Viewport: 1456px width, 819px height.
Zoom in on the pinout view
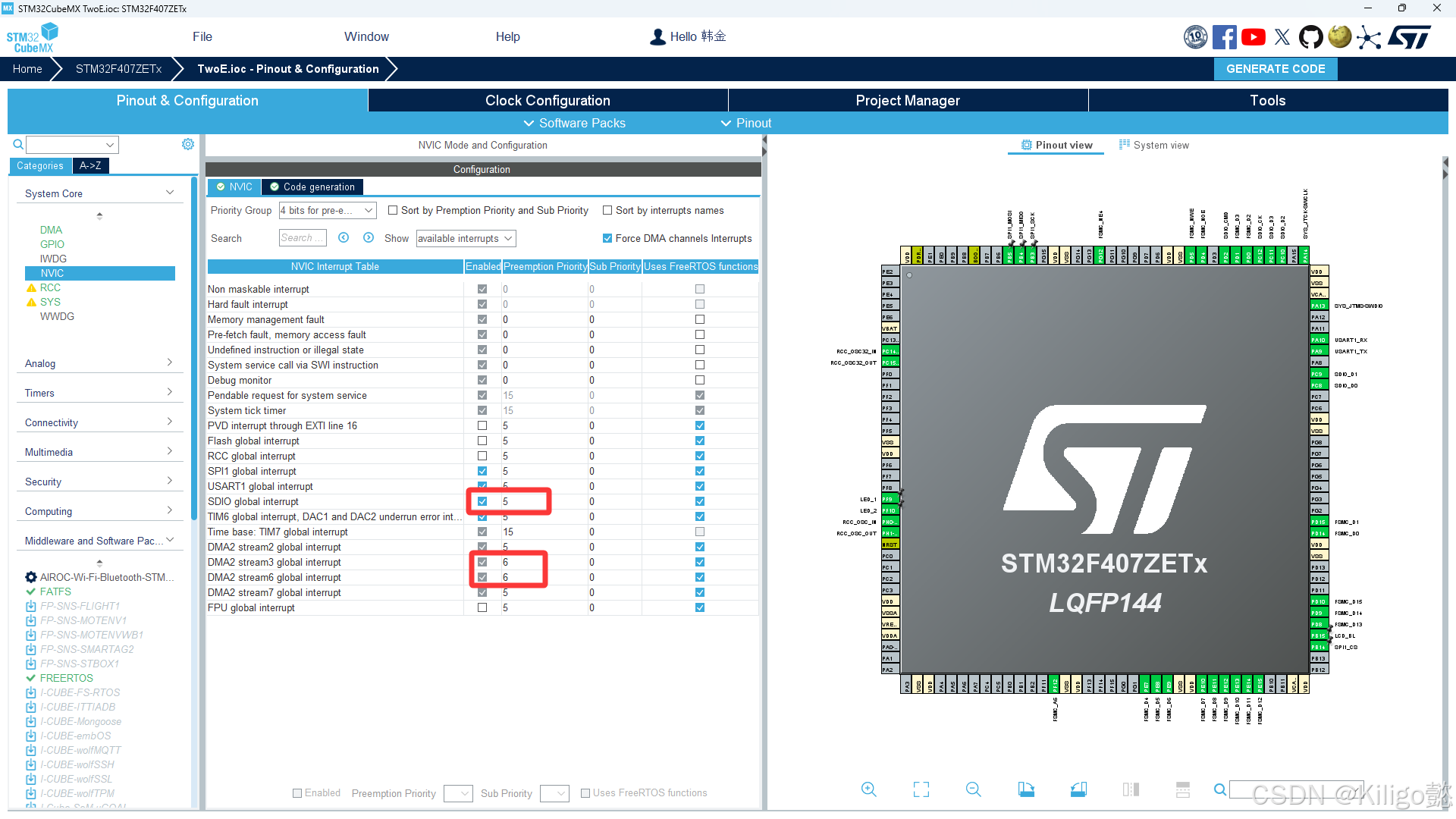(x=868, y=789)
